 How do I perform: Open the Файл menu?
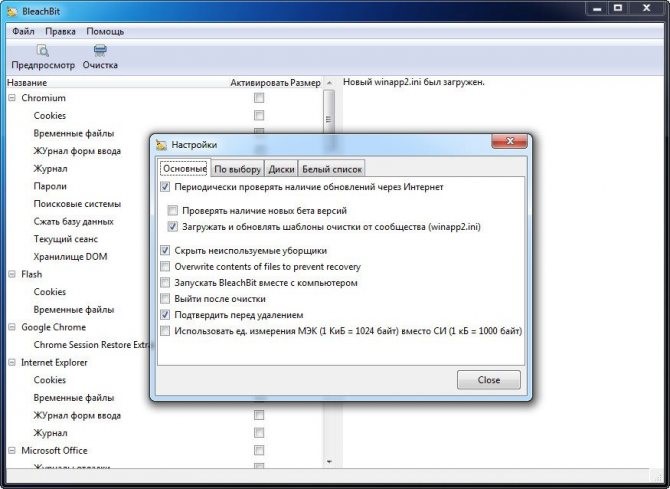tap(23, 31)
